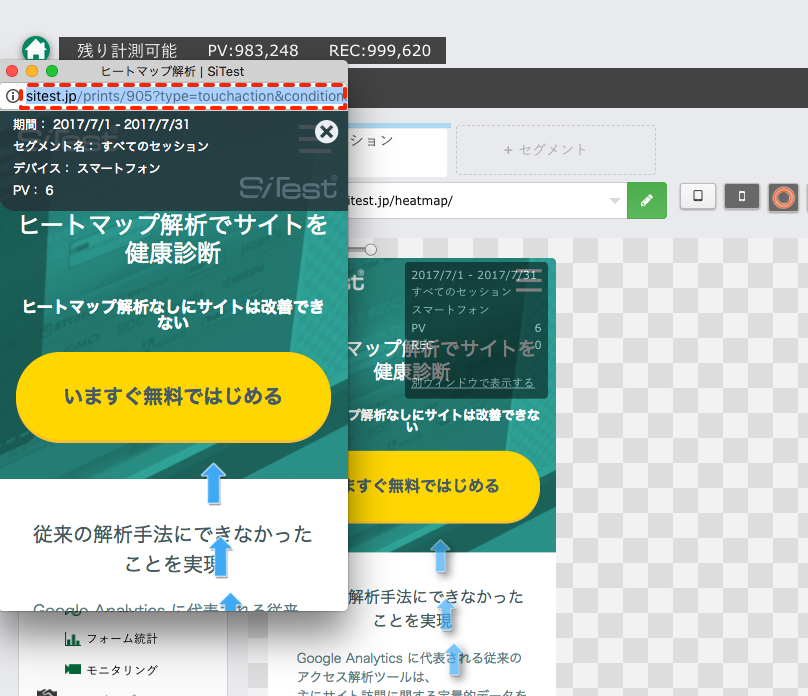
Task: Click the green pencil edit button
Action: [x=647, y=200]
